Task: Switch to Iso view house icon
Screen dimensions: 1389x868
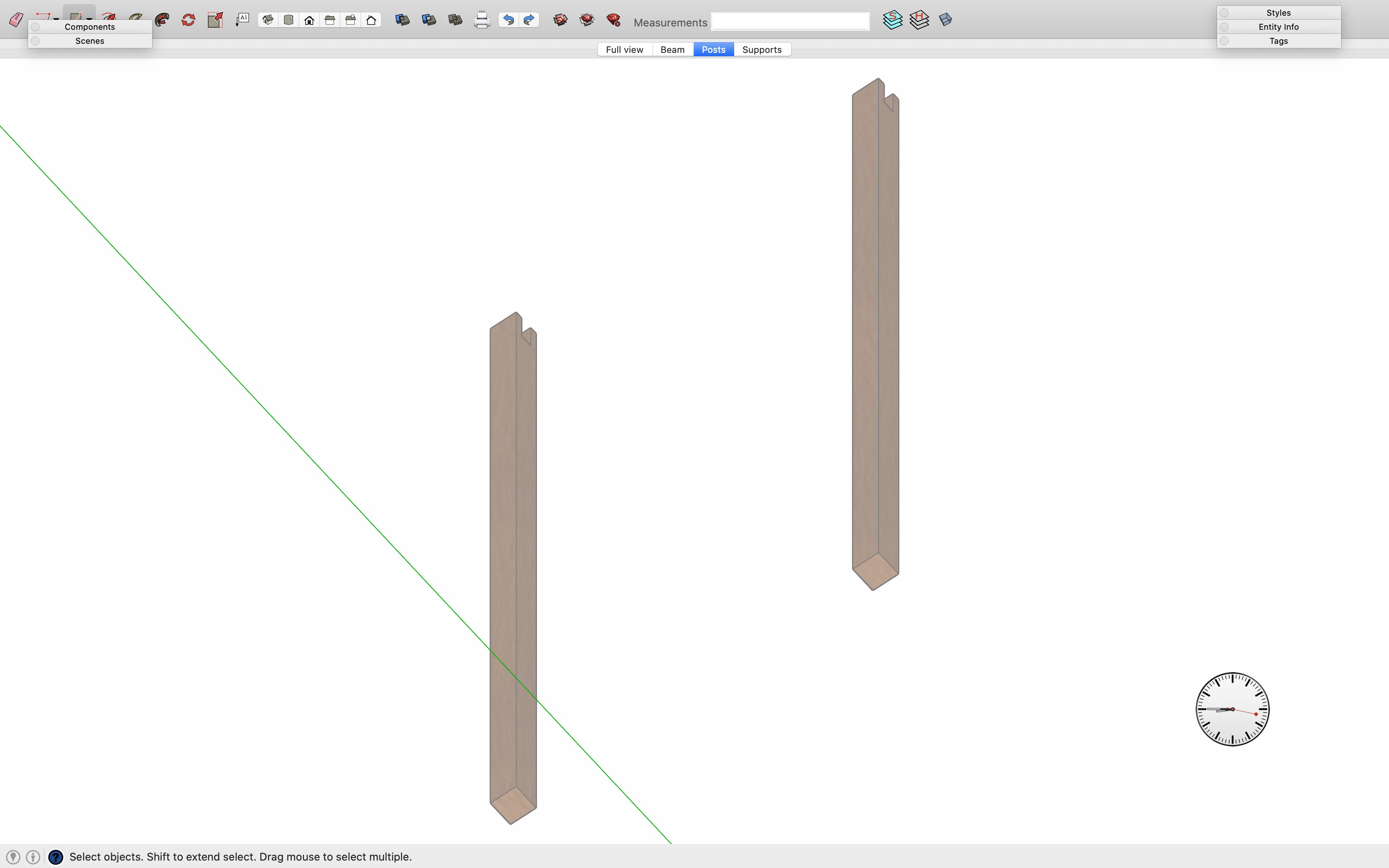Action: 268,20
